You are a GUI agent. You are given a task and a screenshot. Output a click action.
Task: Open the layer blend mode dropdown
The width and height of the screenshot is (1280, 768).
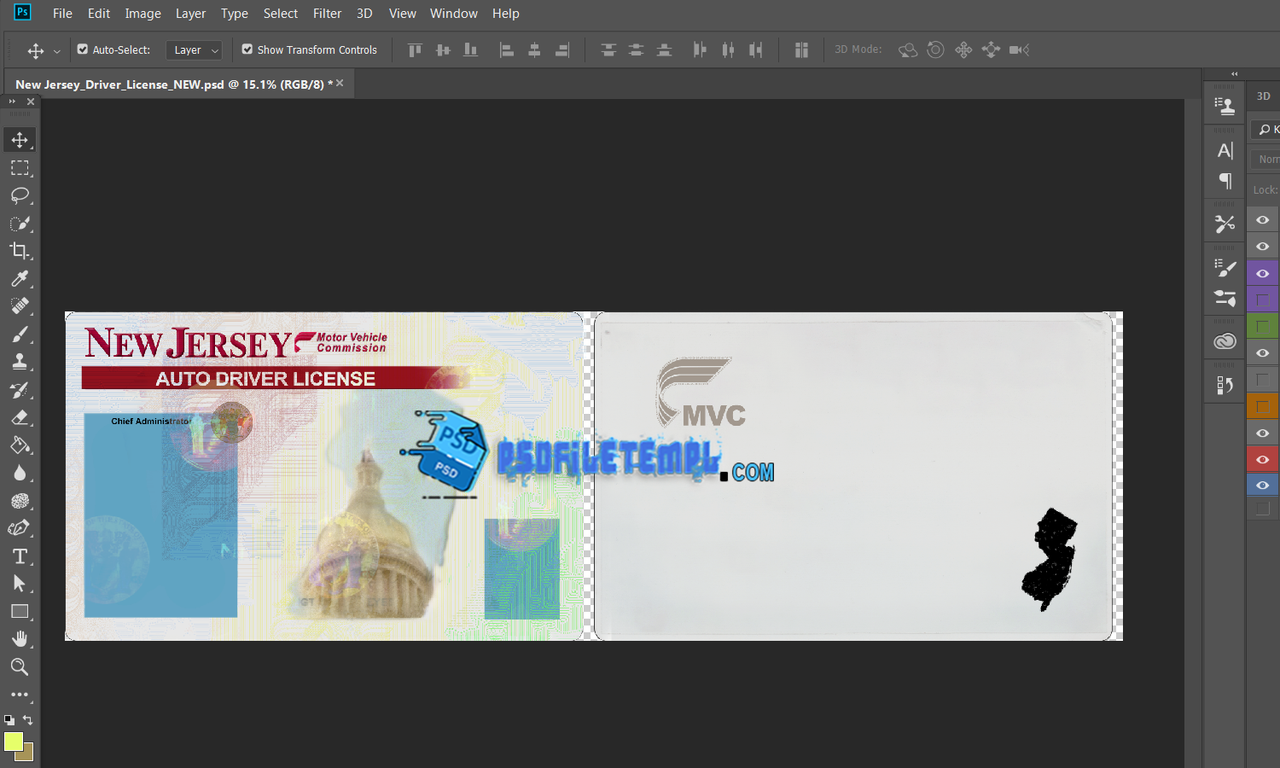[1266, 159]
